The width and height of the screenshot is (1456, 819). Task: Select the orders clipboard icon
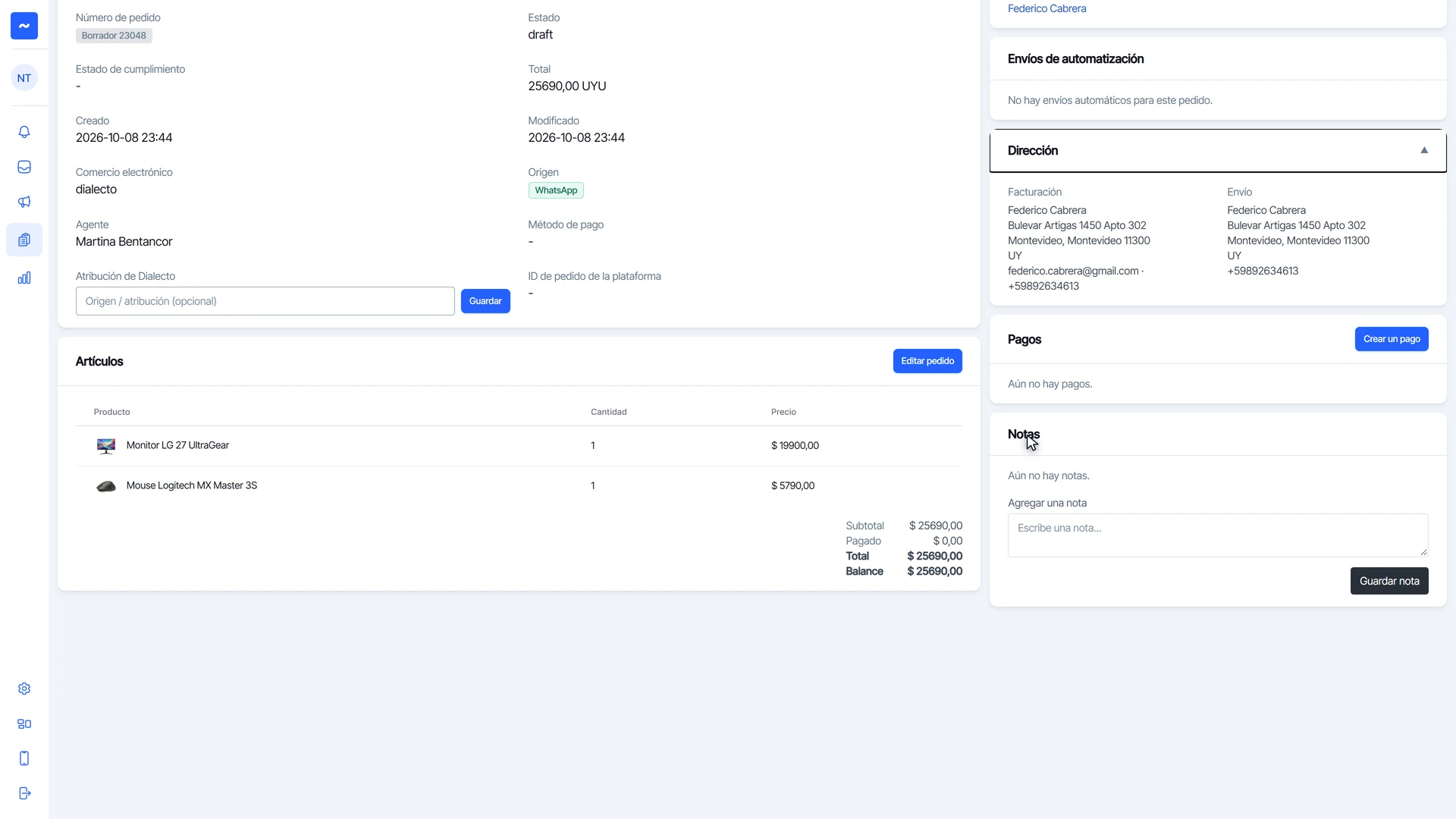pos(24,240)
